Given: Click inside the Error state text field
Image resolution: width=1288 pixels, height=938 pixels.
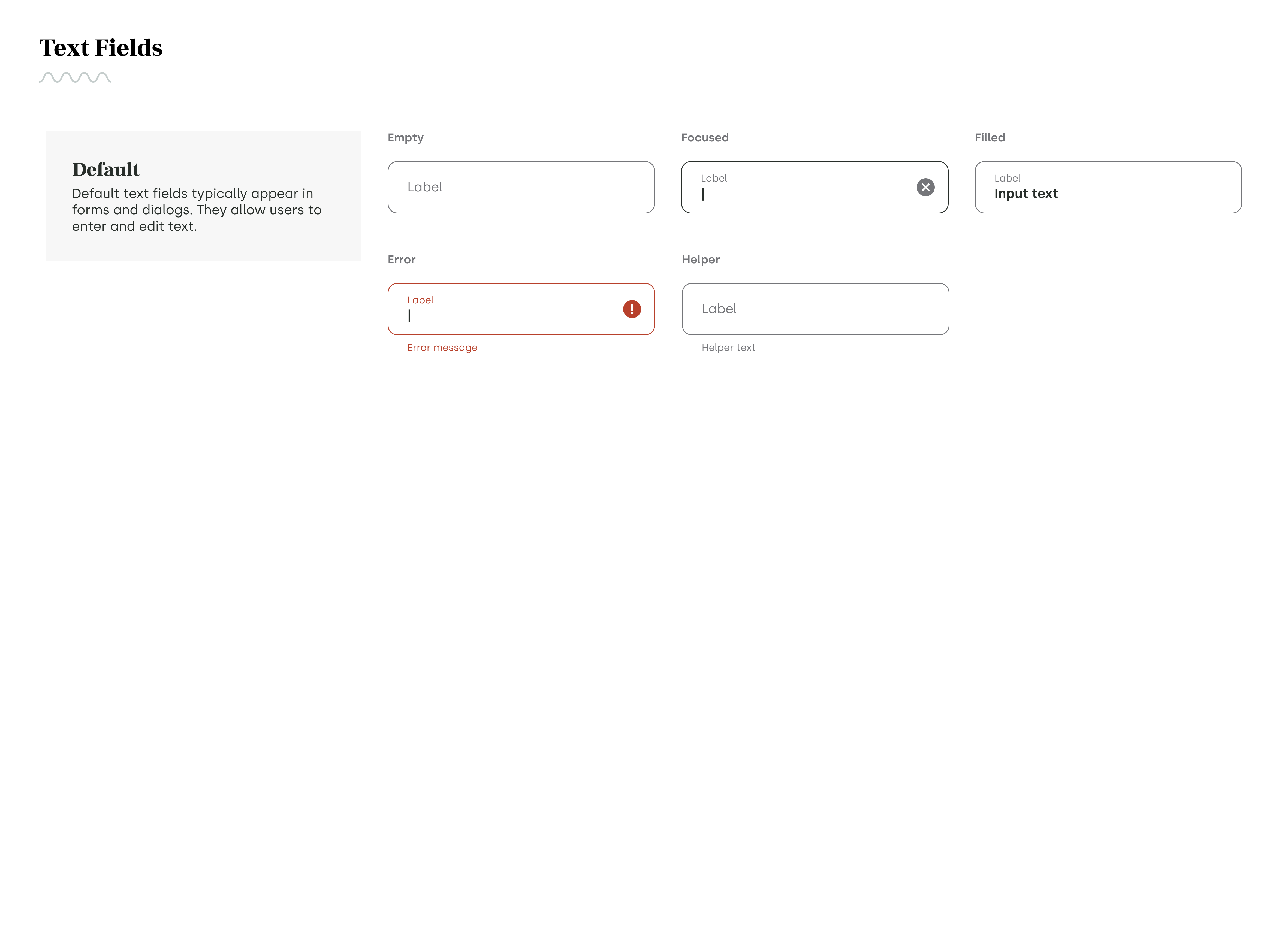Looking at the screenshot, I should point(521,309).
